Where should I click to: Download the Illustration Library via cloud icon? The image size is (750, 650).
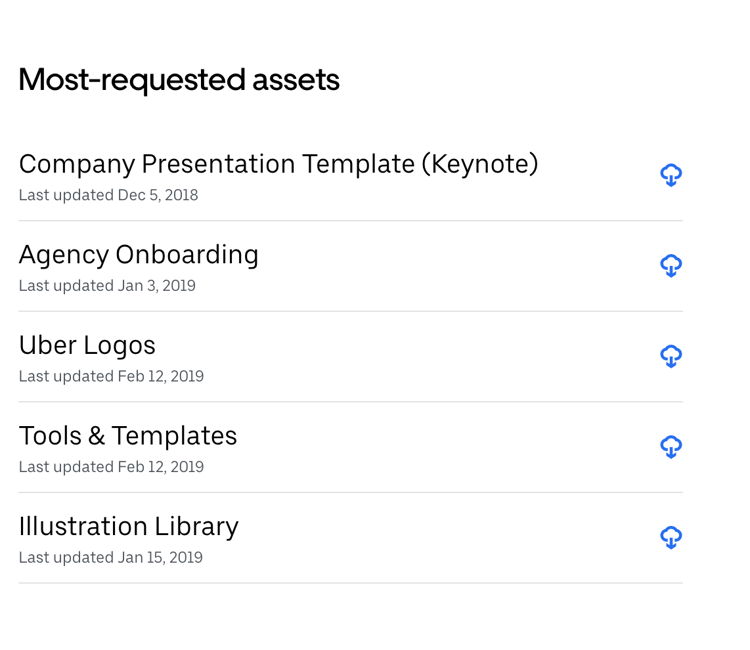[671, 537]
